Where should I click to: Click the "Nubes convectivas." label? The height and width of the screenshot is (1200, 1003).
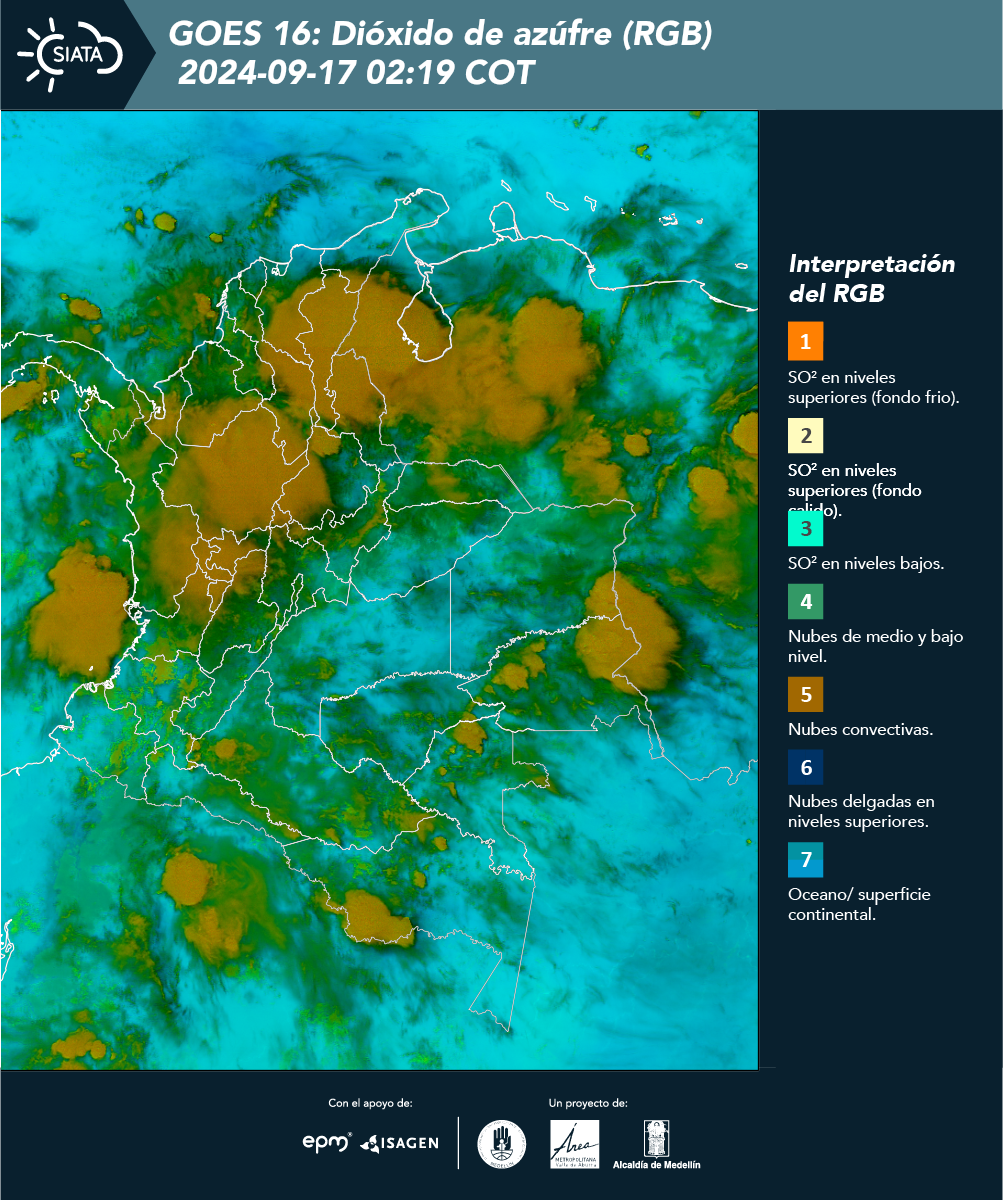(x=861, y=729)
